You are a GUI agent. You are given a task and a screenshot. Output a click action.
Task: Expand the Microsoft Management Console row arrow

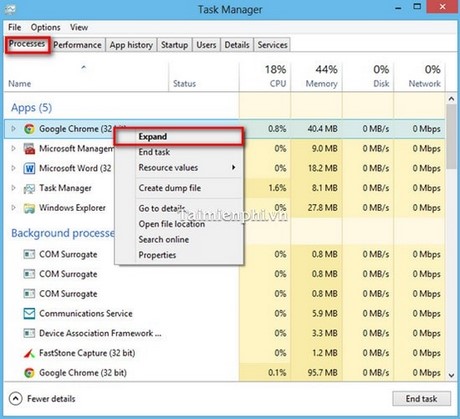(13, 148)
